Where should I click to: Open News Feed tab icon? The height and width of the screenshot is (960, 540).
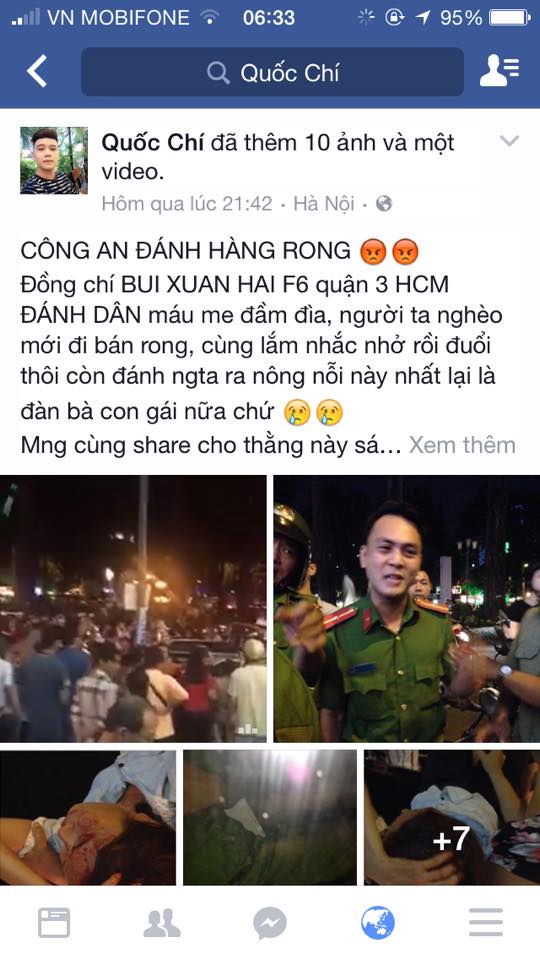pos(54,923)
